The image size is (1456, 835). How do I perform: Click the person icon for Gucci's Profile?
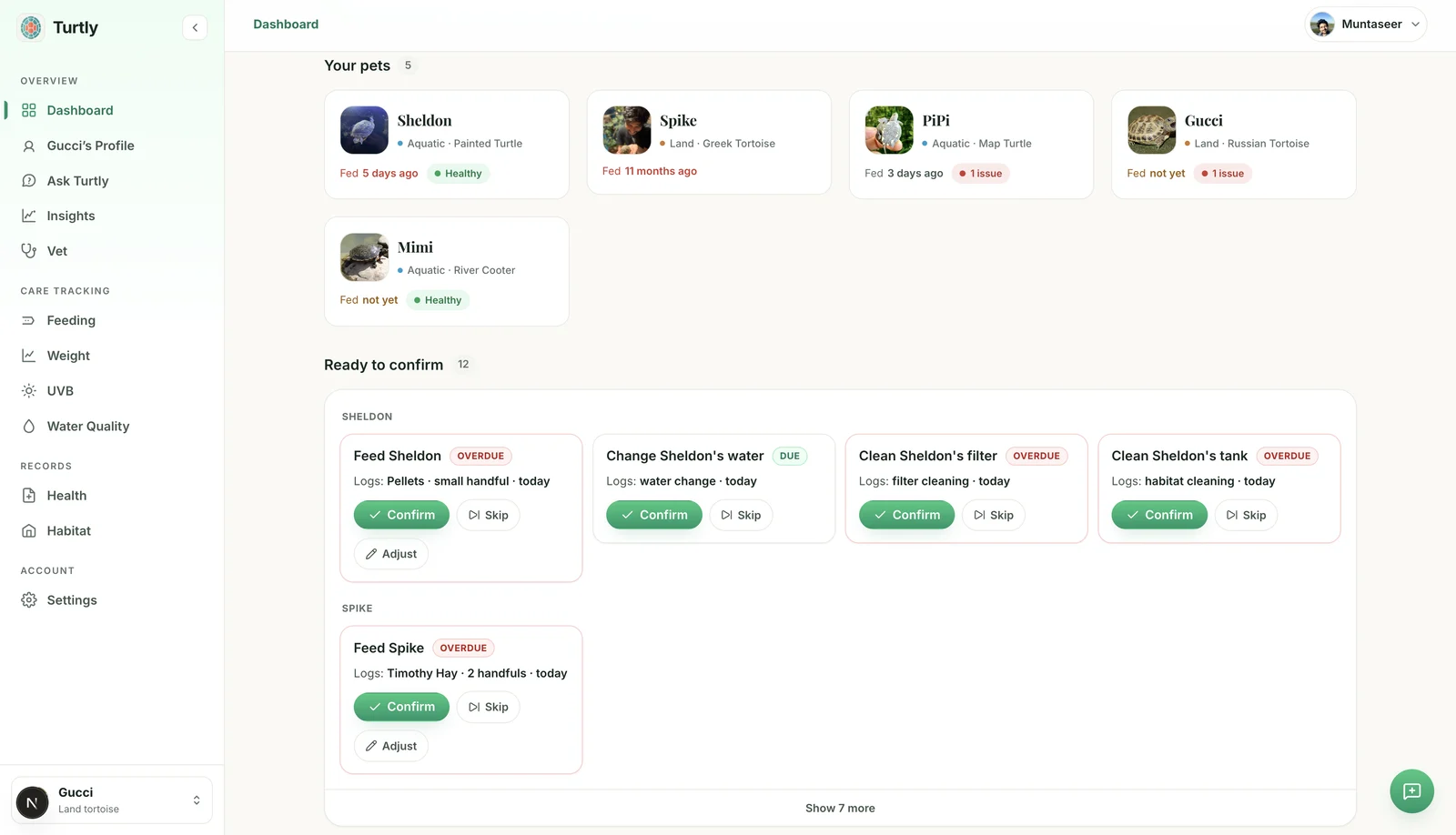coord(29,146)
